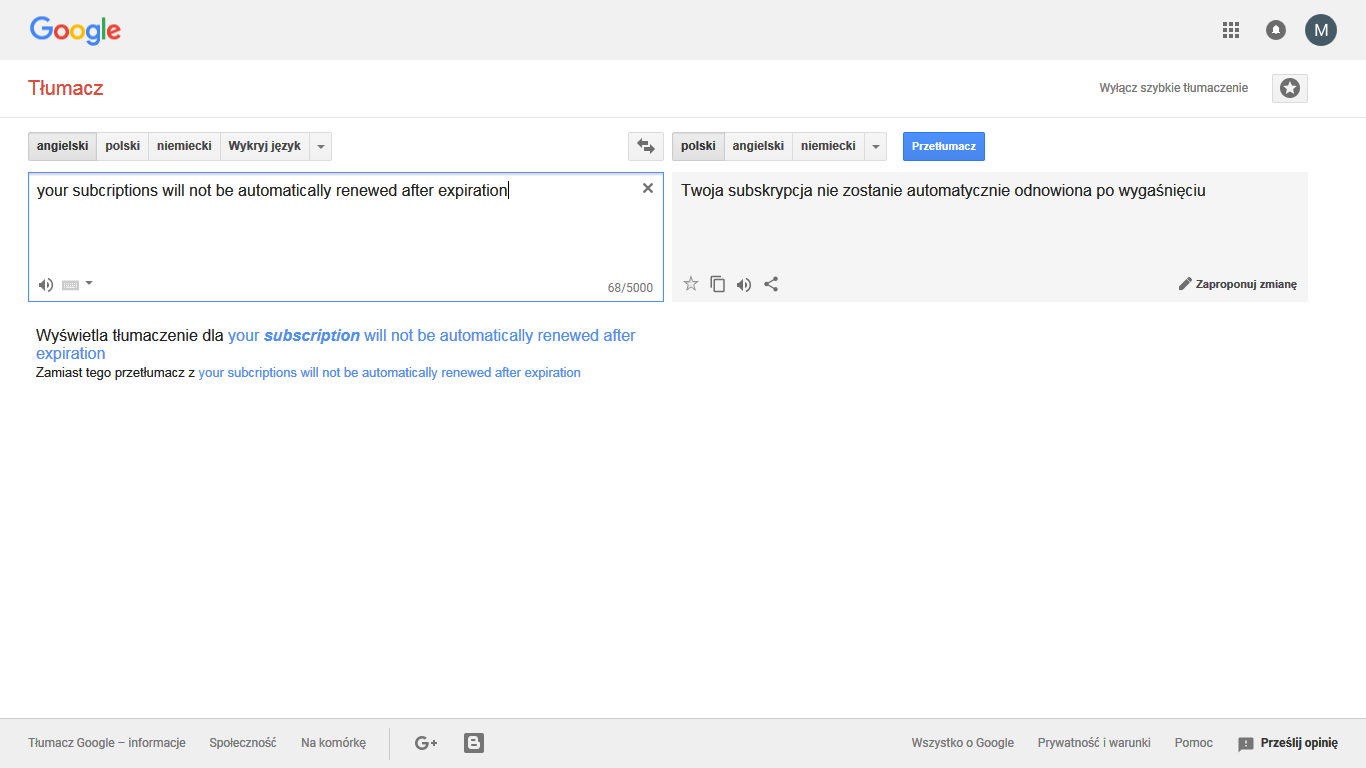The width and height of the screenshot is (1366, 768).
Task: Swap source and target languages
Action: [646, 146]
